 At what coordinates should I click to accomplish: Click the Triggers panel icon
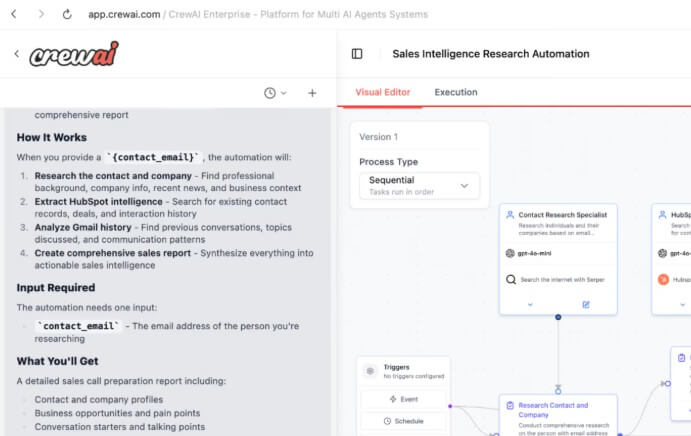click(370, 371)
